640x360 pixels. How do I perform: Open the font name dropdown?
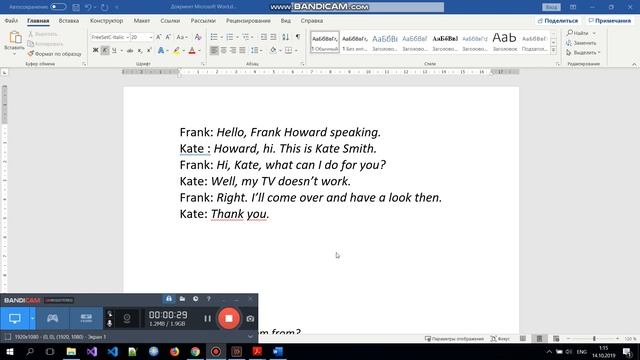click(x=127, y=37)
